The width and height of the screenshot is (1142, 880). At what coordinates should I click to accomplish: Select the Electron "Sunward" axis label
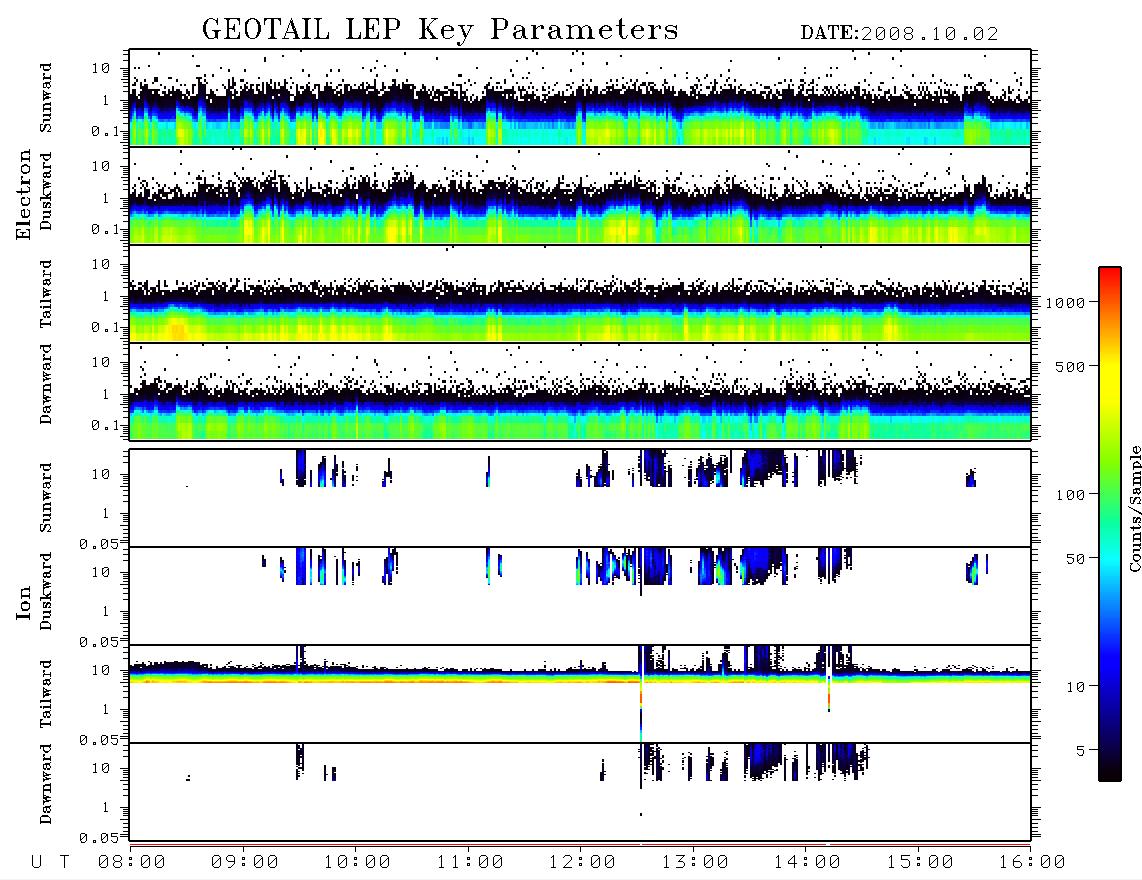click(46, 98)
